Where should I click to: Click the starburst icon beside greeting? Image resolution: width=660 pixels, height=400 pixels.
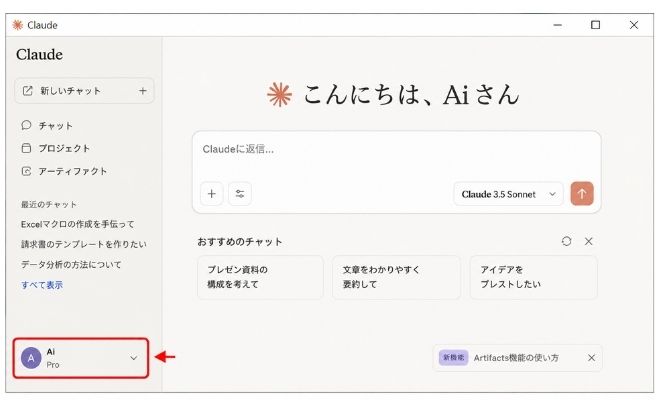pos(279,94)
